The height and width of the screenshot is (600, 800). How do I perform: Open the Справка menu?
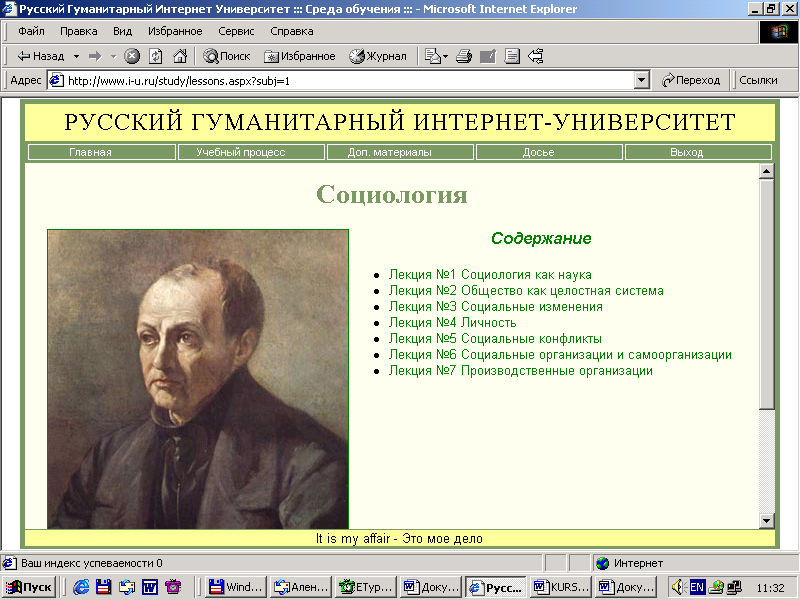pyautogui.click(x=292, y=31)
